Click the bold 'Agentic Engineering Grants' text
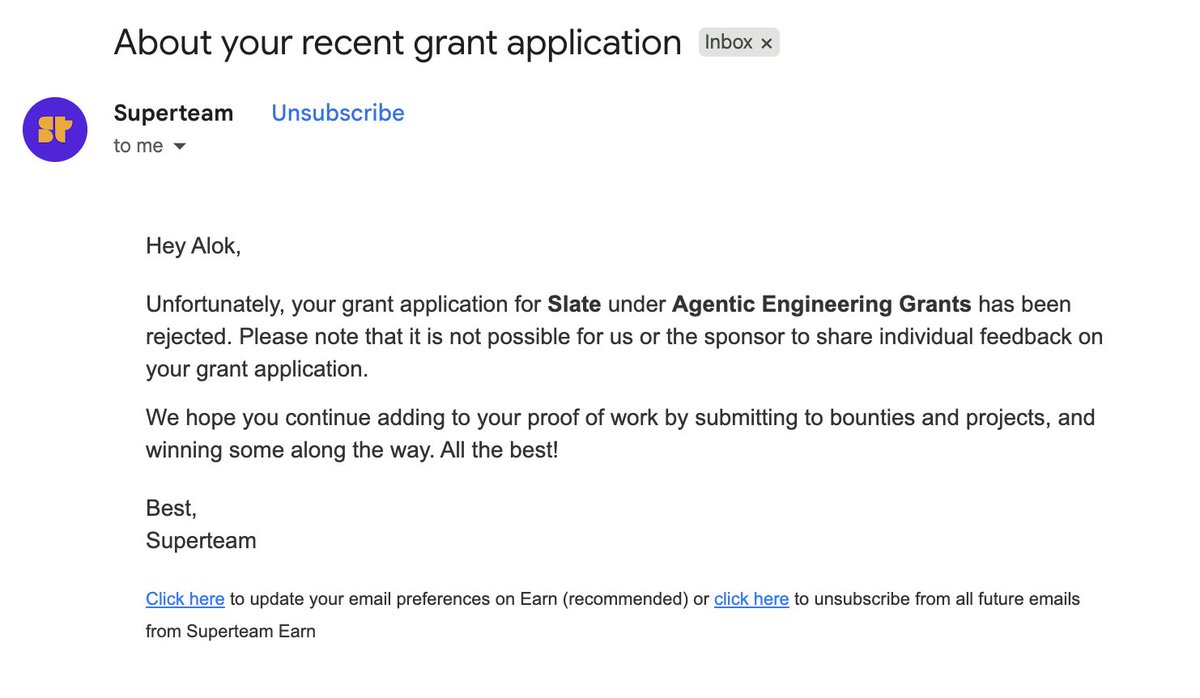Image resolution: width=1200 pixels, height=698 pixels. click(822, 303)
